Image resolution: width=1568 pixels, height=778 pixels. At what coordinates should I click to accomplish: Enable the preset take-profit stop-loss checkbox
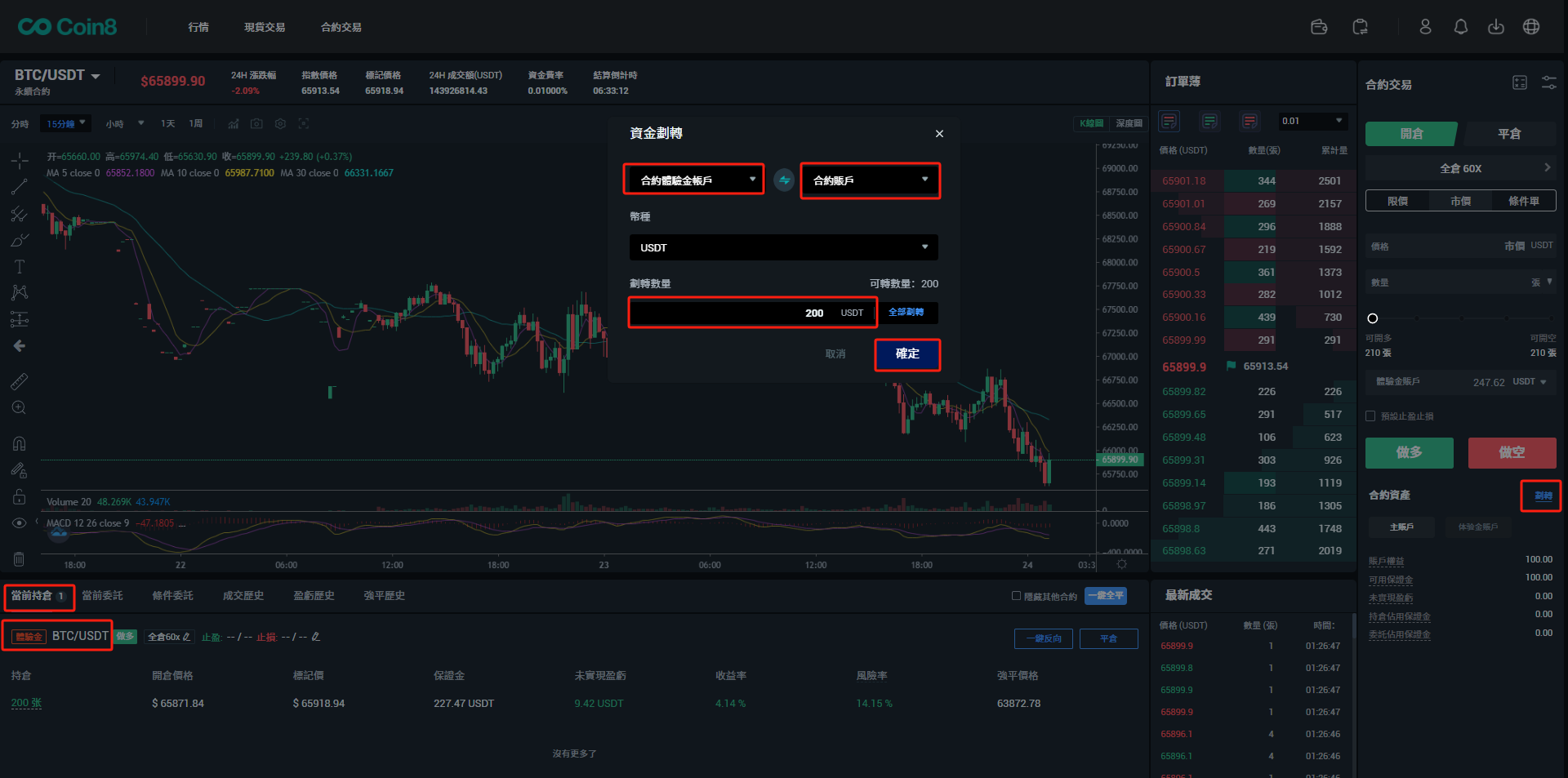pyautogui.click(x=1371, y=416)
